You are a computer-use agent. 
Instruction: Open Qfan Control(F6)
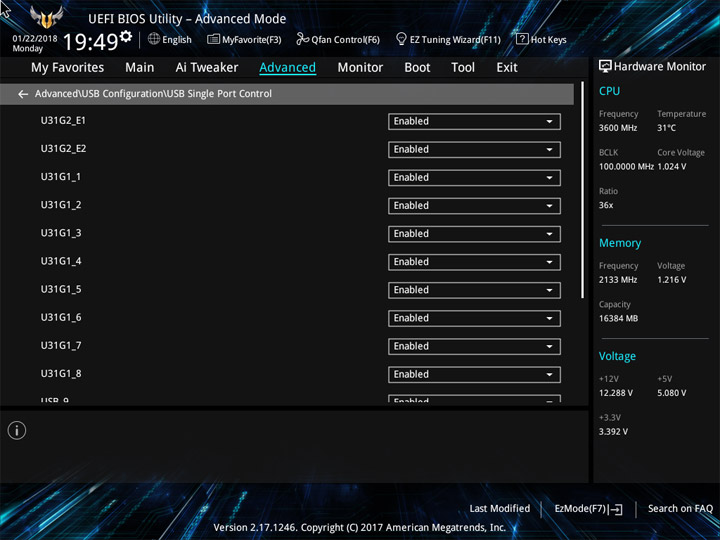(x=338, y=39)
